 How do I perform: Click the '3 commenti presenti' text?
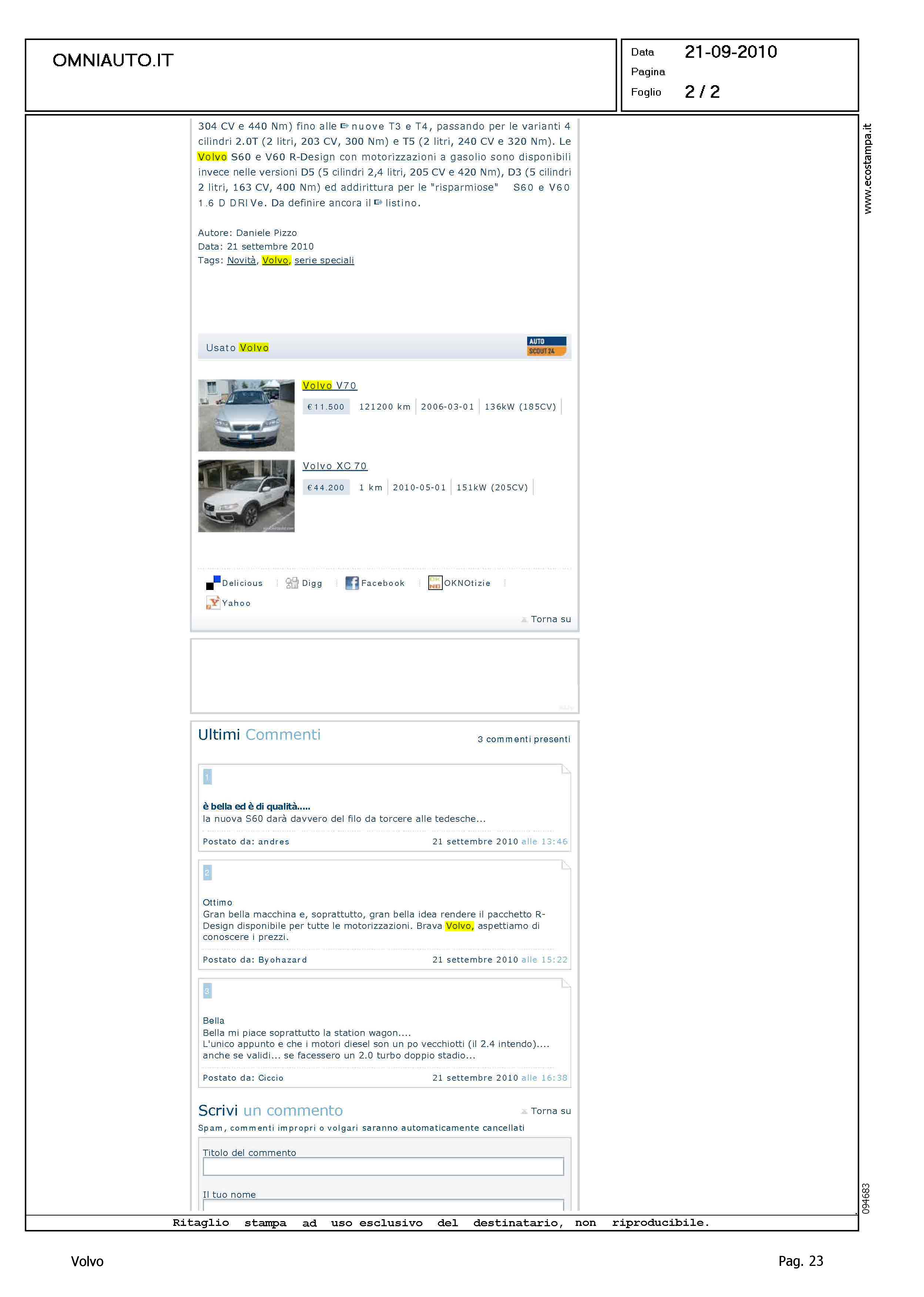tap(523, 739)
